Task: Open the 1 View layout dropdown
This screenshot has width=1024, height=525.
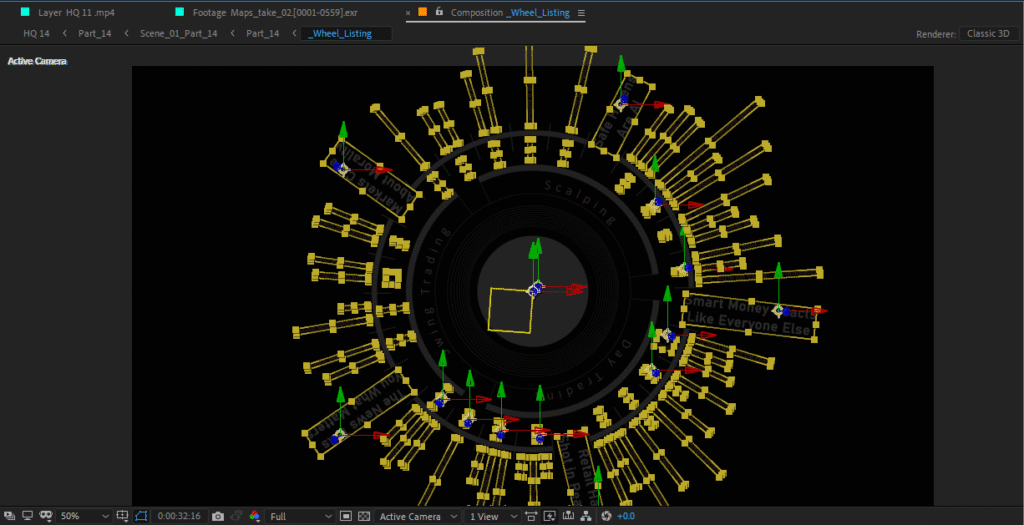Action: pyautogui.click(x=492, y=517)
